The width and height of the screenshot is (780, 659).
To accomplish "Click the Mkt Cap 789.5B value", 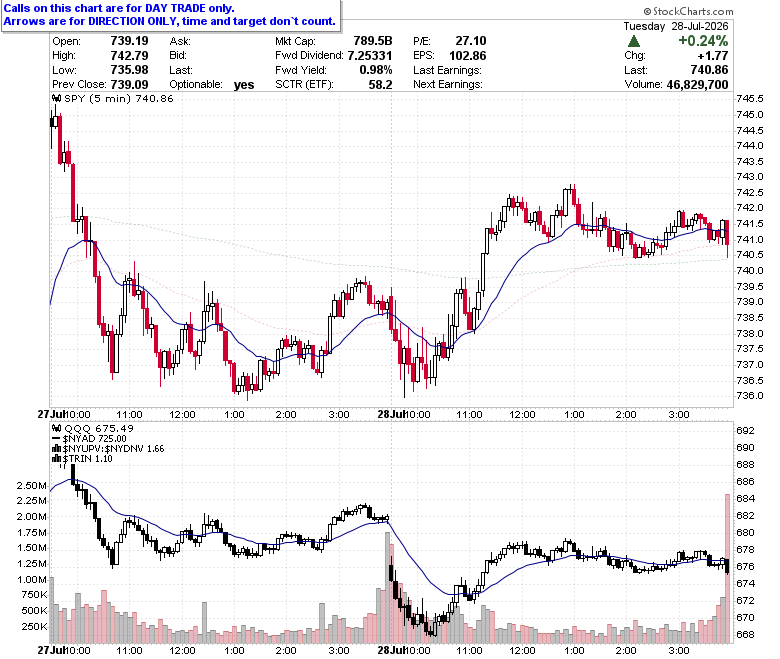I will pos(373,41).
